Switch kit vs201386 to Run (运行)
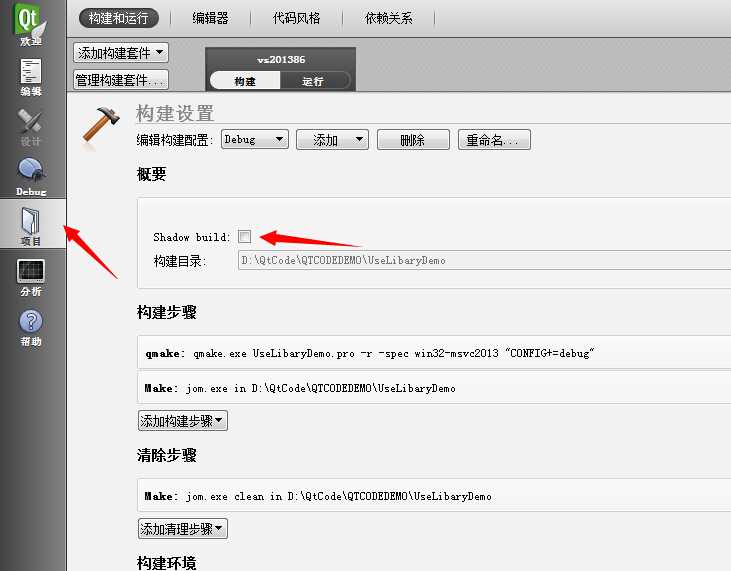731x571 pixels. click(313, 81)
